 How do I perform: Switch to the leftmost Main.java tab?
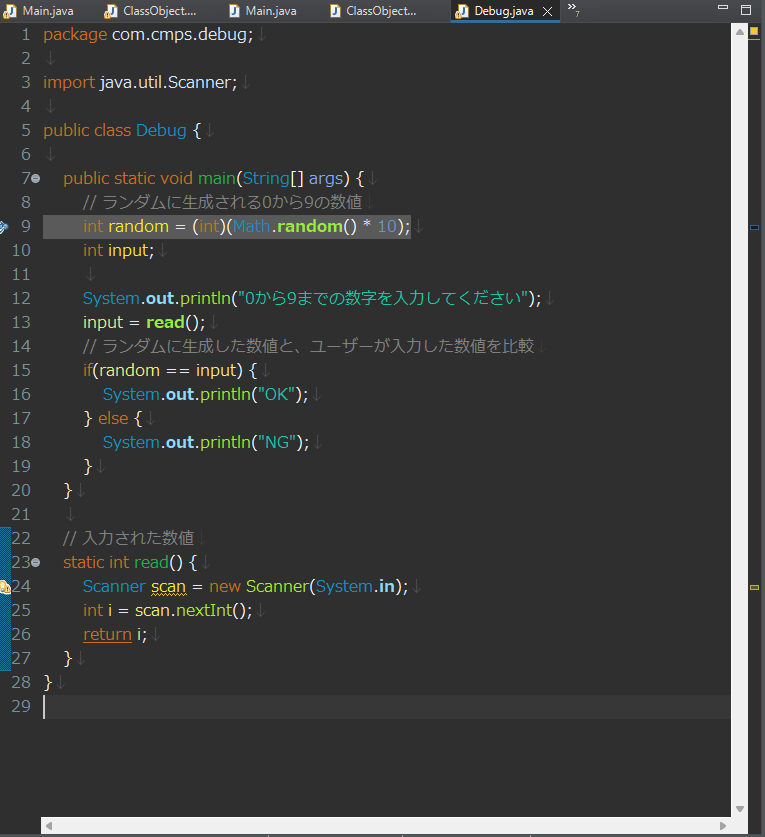47,11
